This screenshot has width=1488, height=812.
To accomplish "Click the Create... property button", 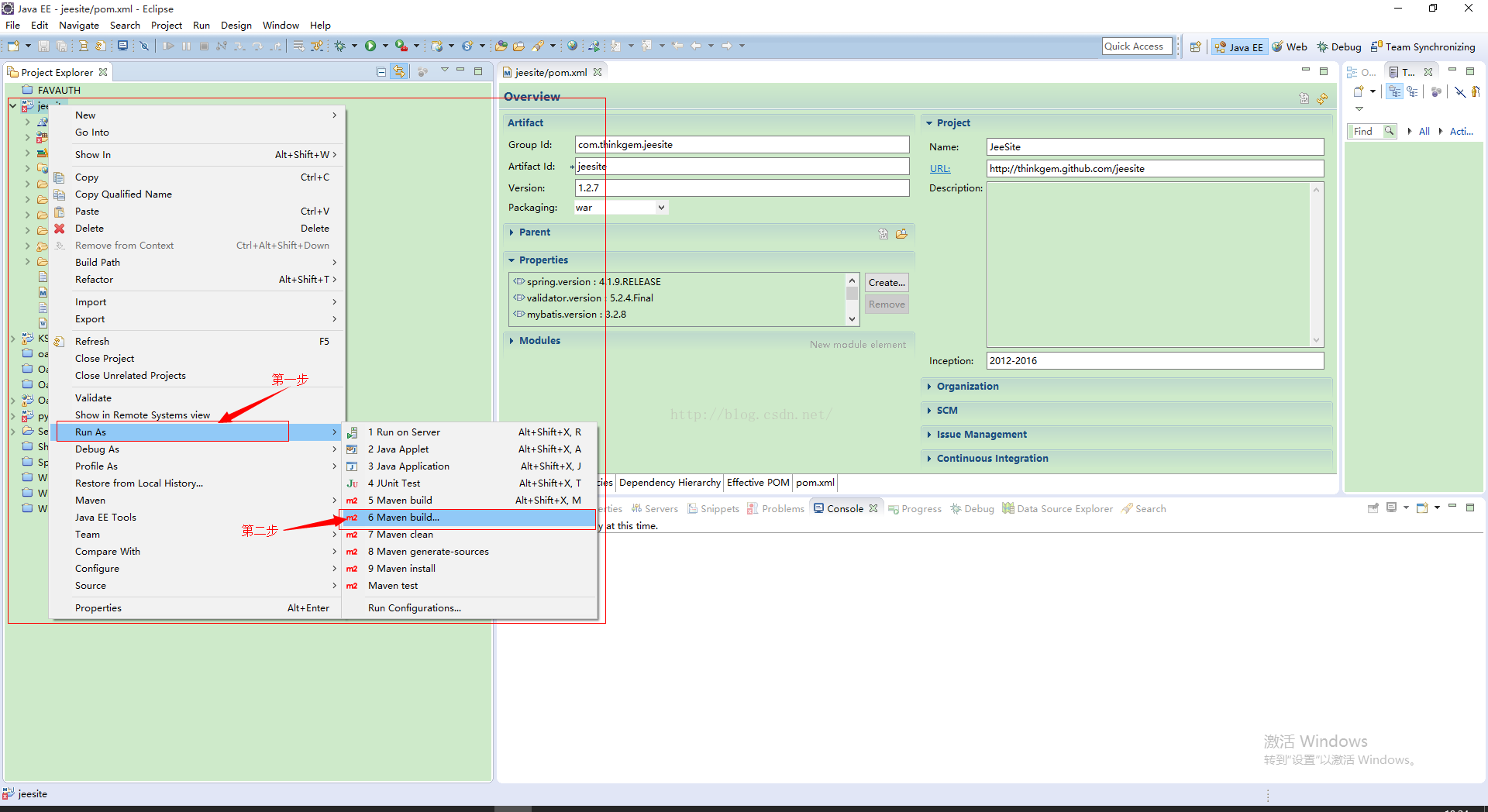I will tap(887, 283).
